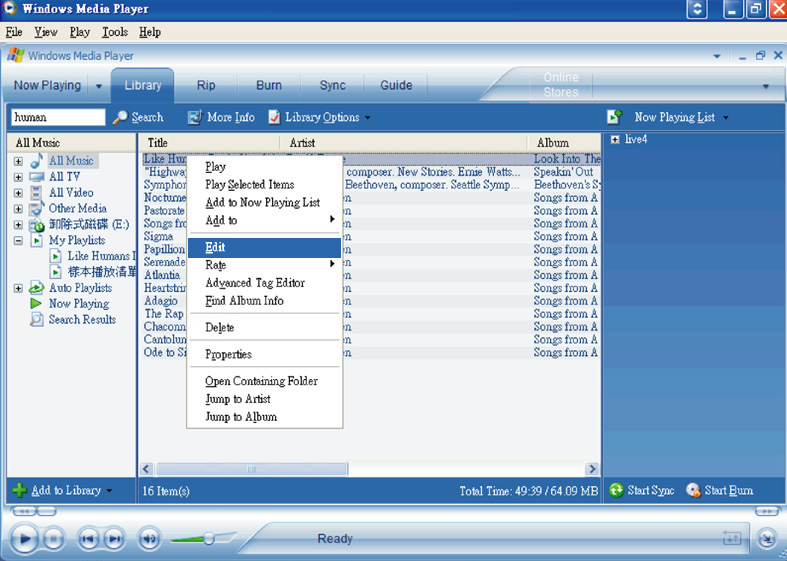The height and width of the screenshot is (561, 787).
Task: Choose Find Album Info menu entry
Action: coord(264,301)
